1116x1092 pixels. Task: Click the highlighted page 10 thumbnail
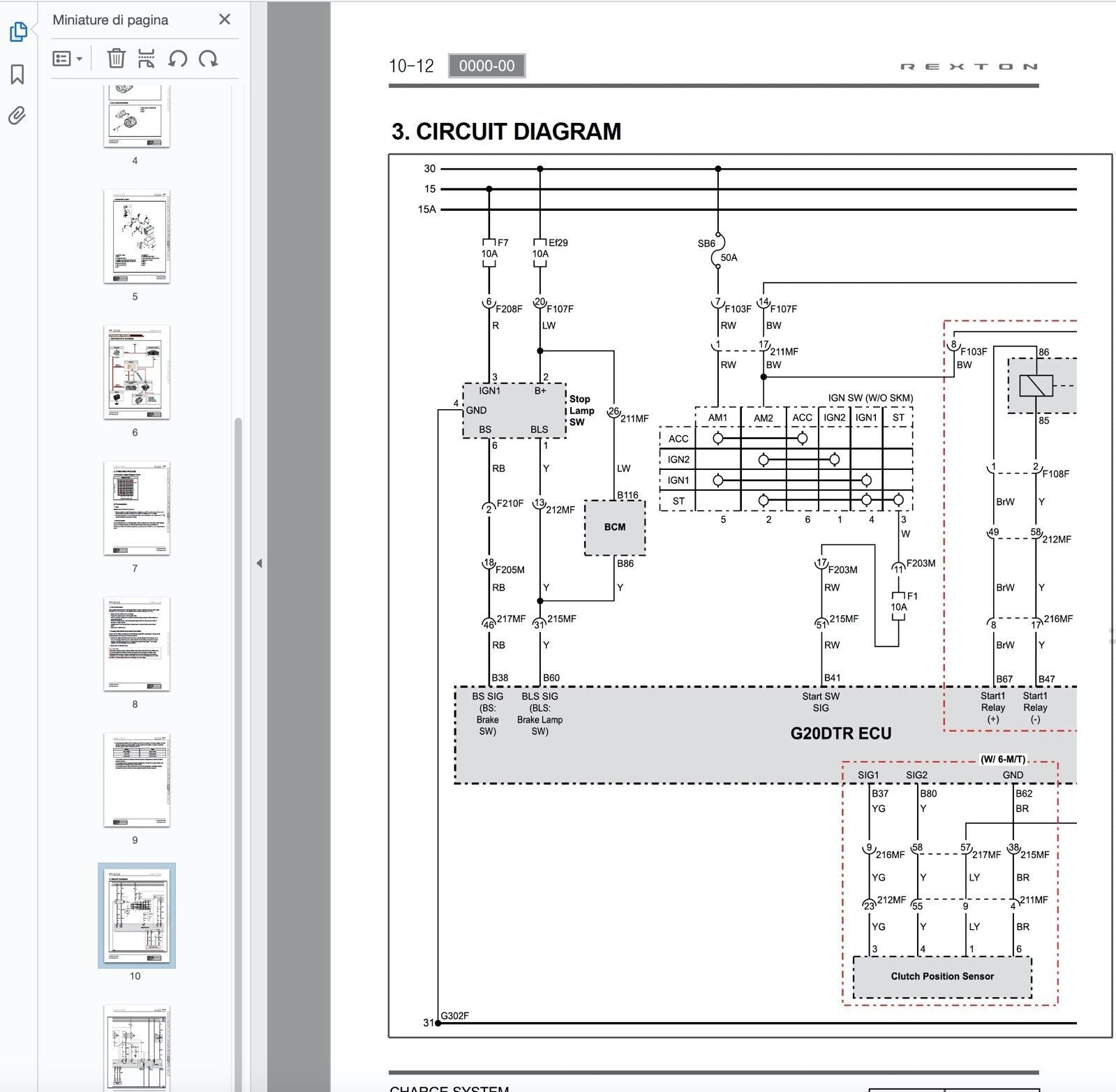click(x=137, y=915)
